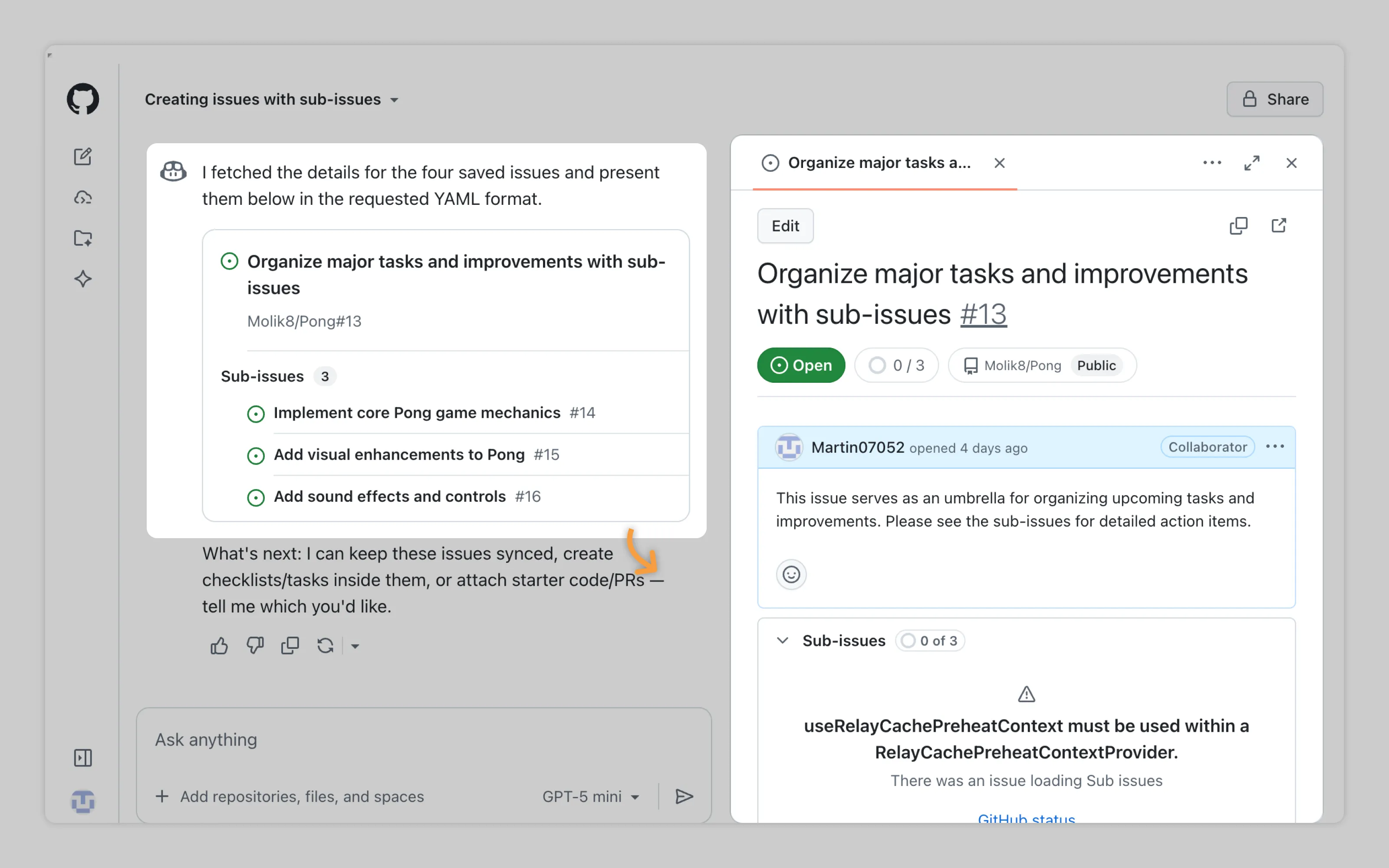Toggle the sidebar collapse panel icon
This screenshot has height=868, width=1389.
pyautogui.click(x=82, y=758)
